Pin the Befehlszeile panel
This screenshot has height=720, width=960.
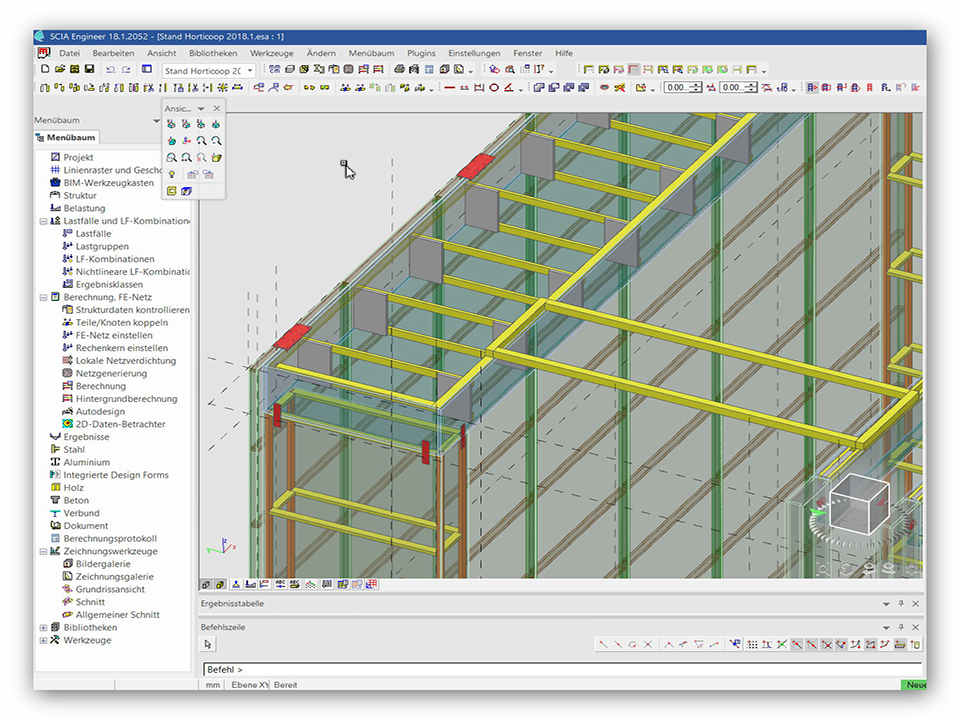coord(900,627)
